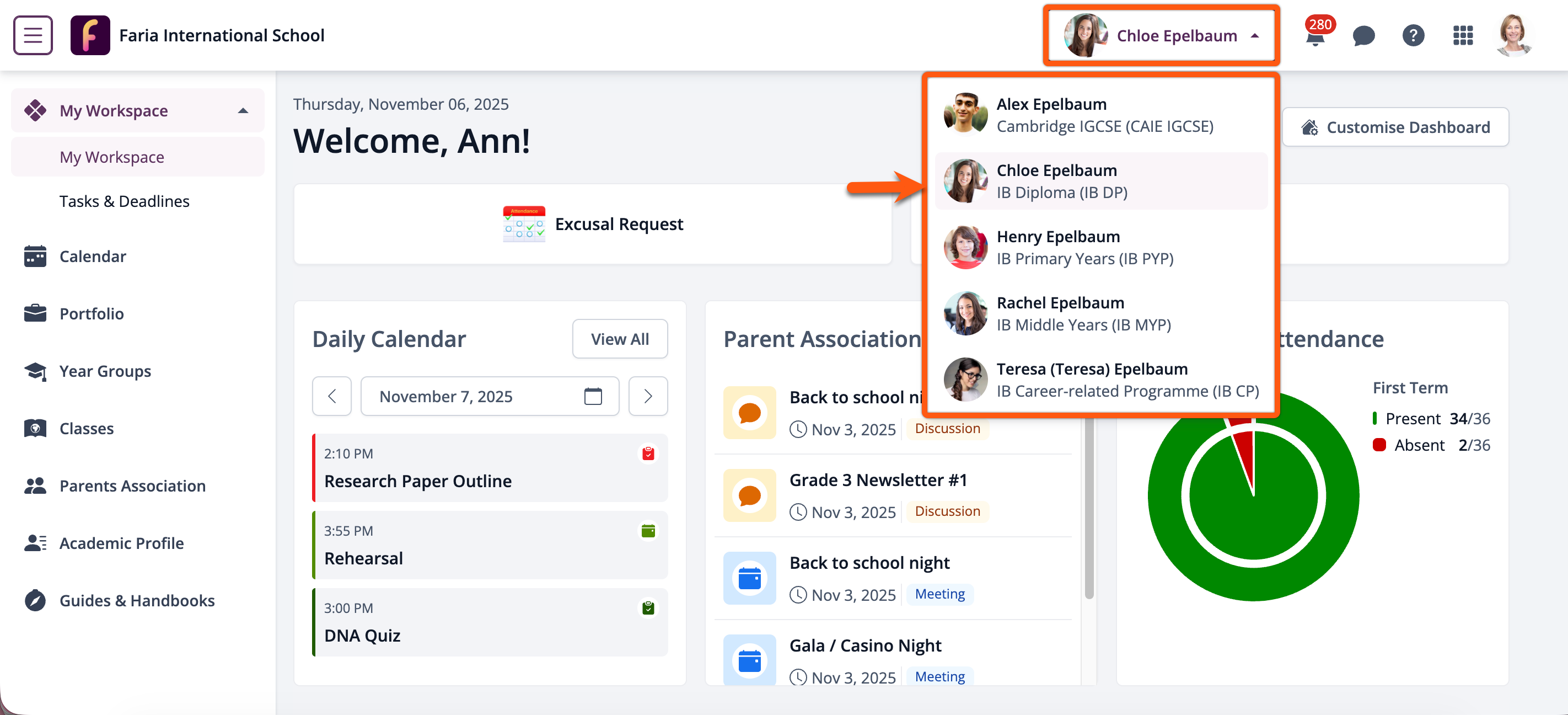Open Tasks & Deadlines in sidebar
This screenshot has width=1568, height=715.
tap(124, 201)
